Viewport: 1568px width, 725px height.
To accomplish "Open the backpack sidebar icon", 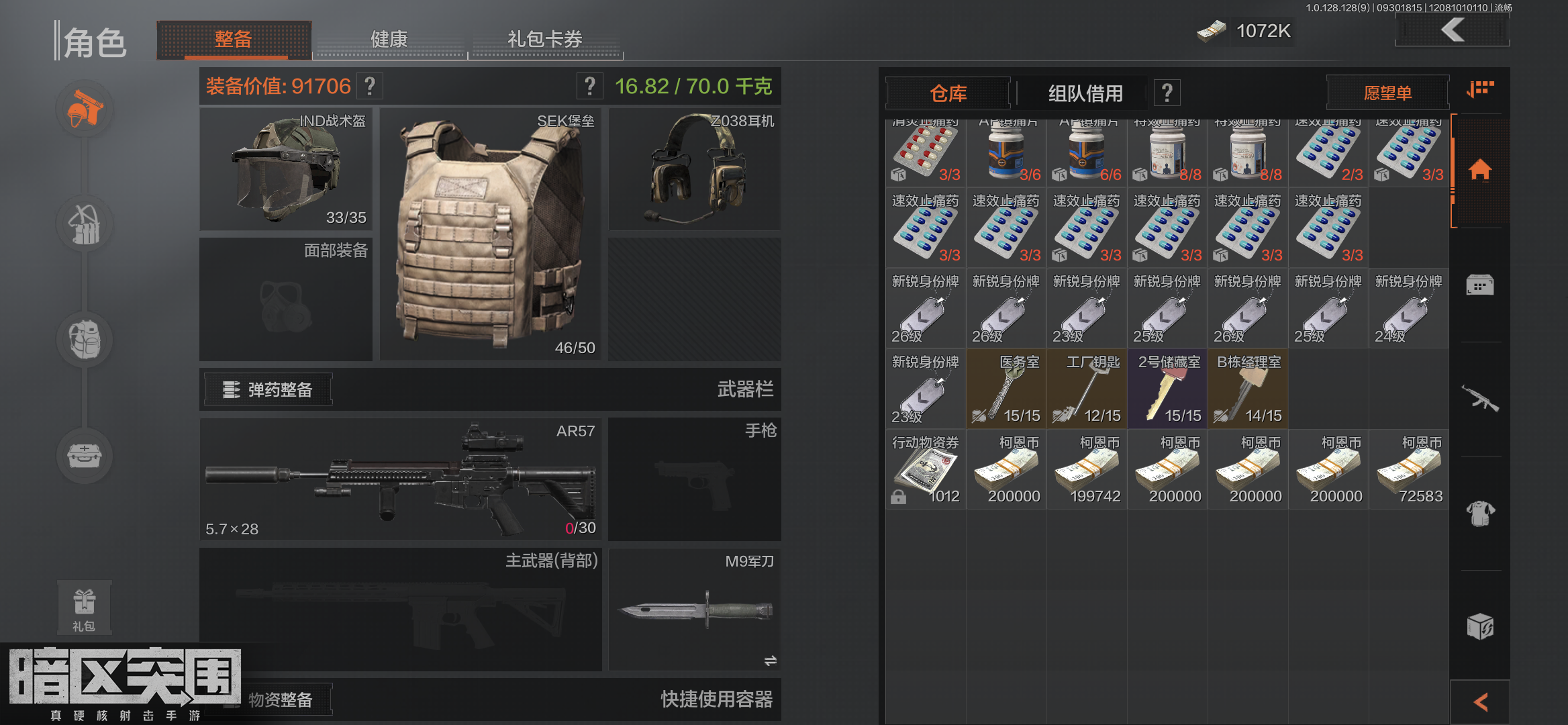I will [x=85, y=340].
